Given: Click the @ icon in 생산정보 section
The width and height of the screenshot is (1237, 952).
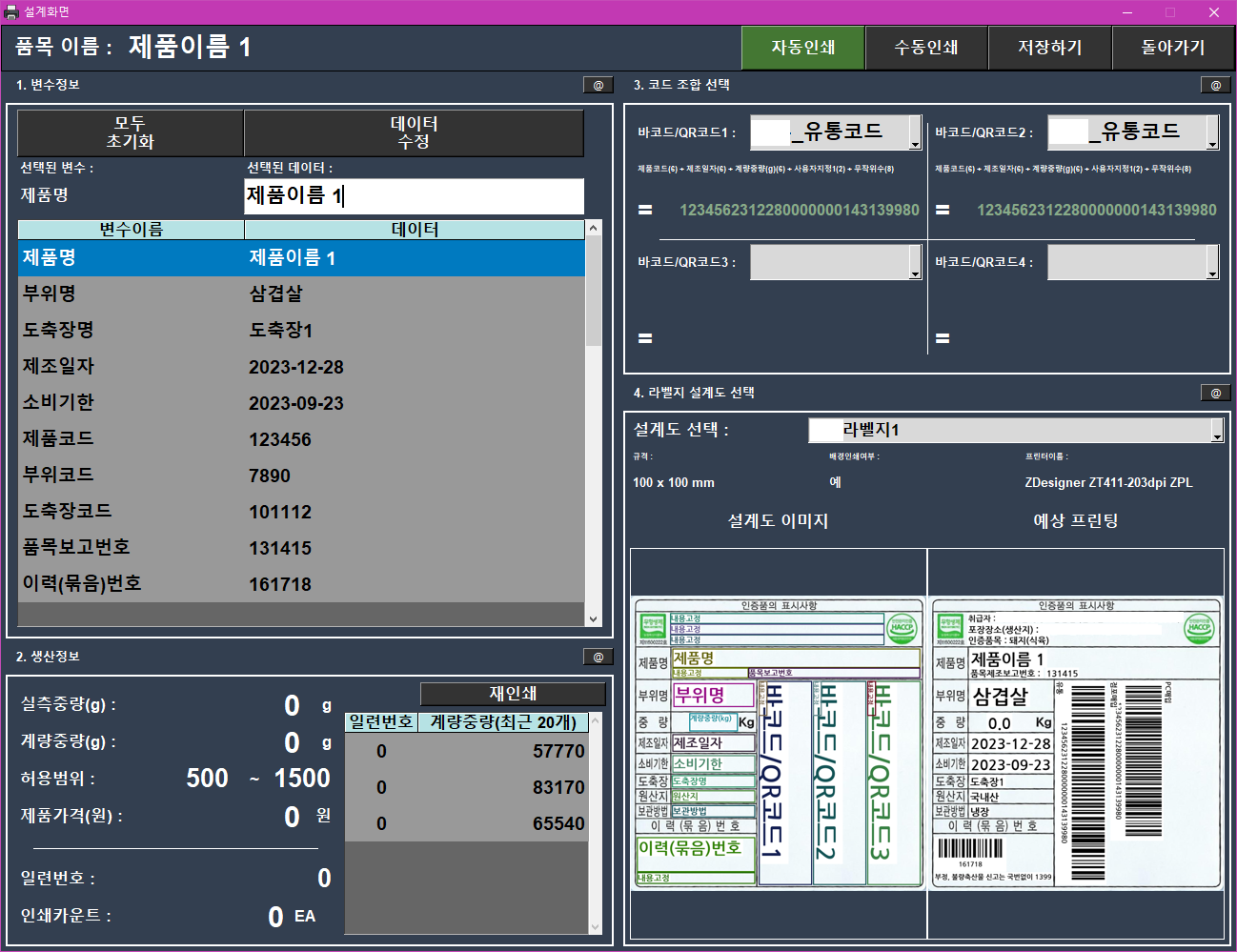Looking at the screenshot, I should pyautogui.click(x=598, y=657).
